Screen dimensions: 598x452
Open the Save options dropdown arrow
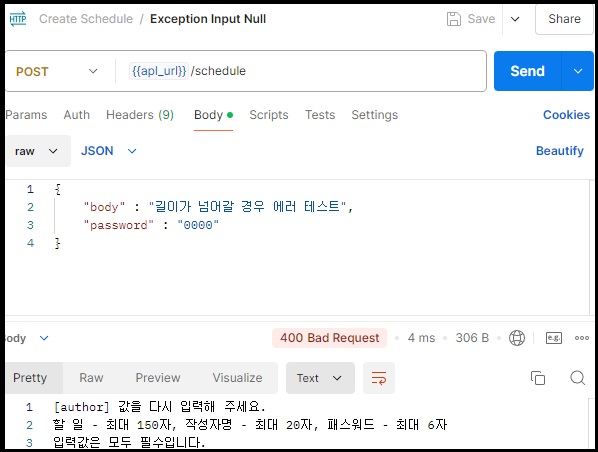pos(515,19)
